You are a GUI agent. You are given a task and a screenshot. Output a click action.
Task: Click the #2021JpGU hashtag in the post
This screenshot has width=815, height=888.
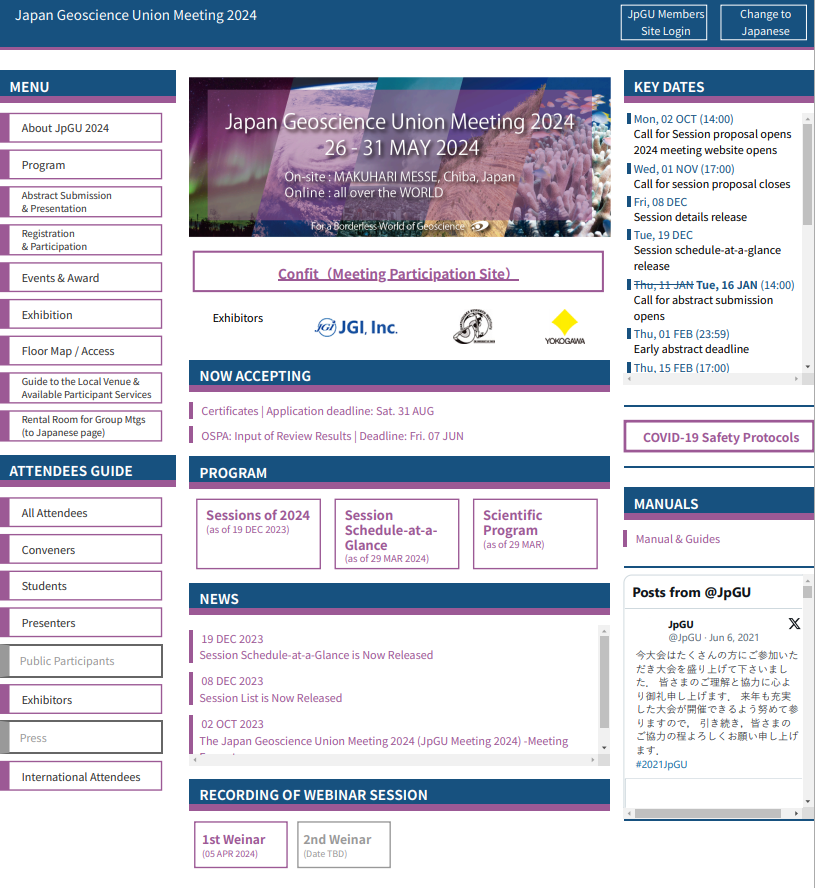[661, 764]
